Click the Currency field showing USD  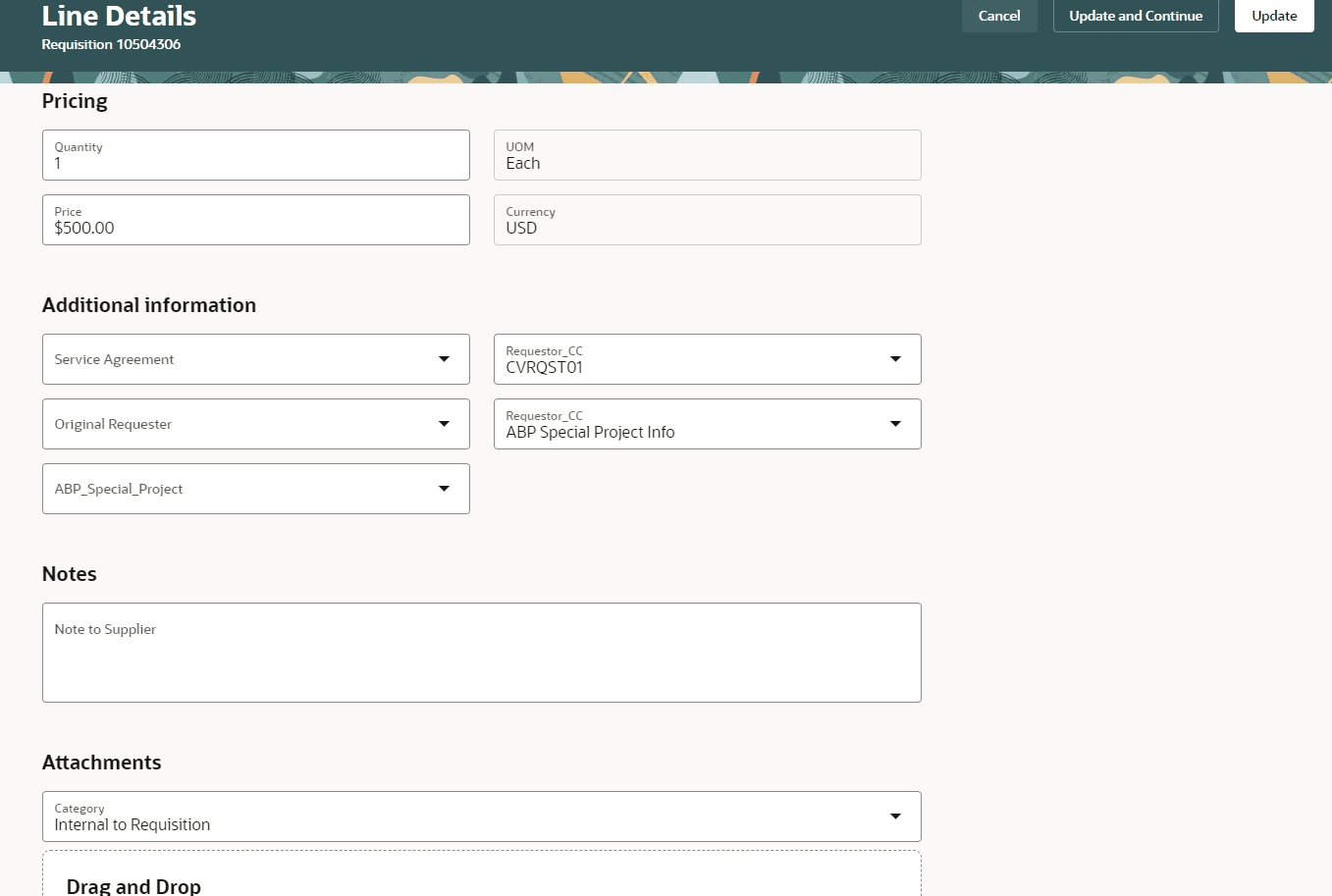(708, 220)
